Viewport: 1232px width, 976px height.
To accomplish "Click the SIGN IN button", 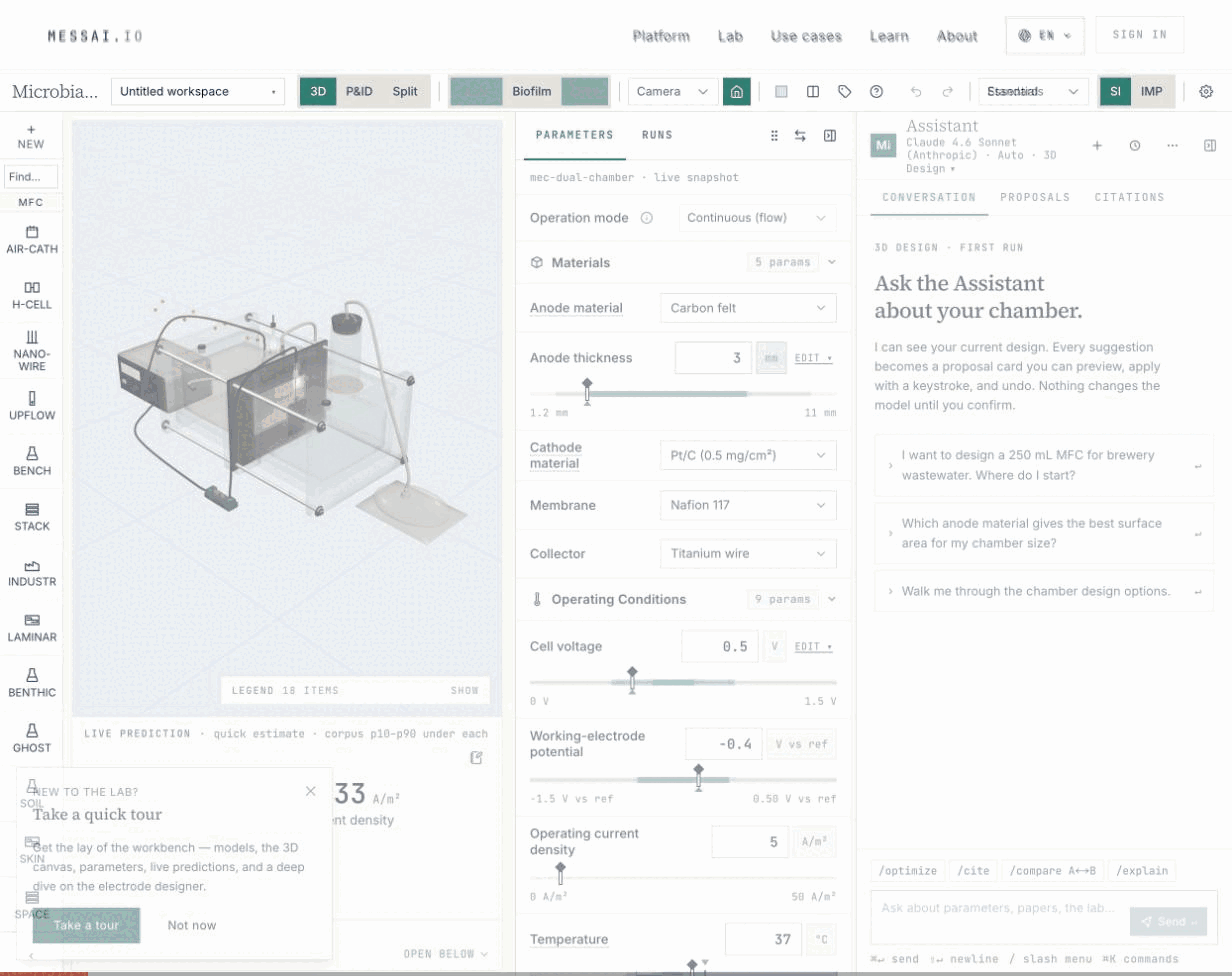I will (x=1140, y=35).
